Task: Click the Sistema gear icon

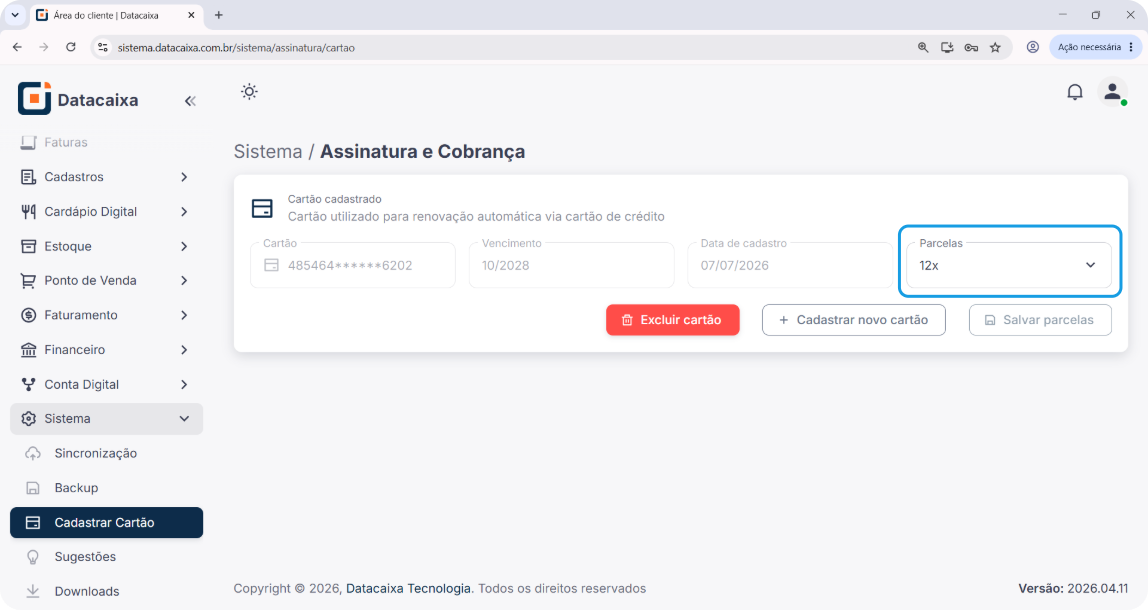Action: tap(28, 419)
